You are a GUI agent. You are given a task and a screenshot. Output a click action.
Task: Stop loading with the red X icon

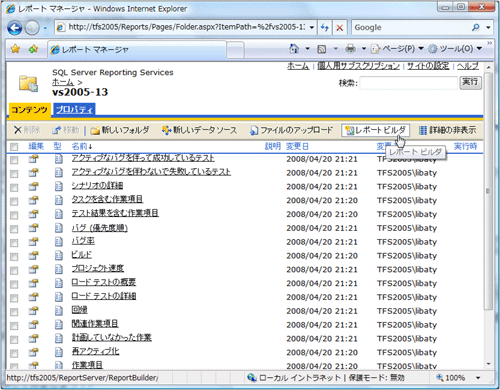coord(340,27)
